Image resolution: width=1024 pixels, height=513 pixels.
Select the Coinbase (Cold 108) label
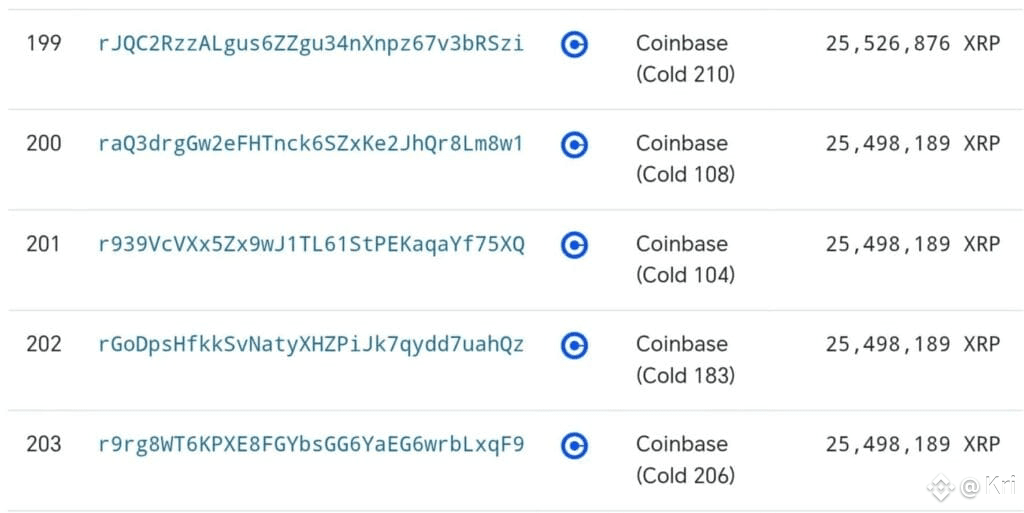point(685,159)
